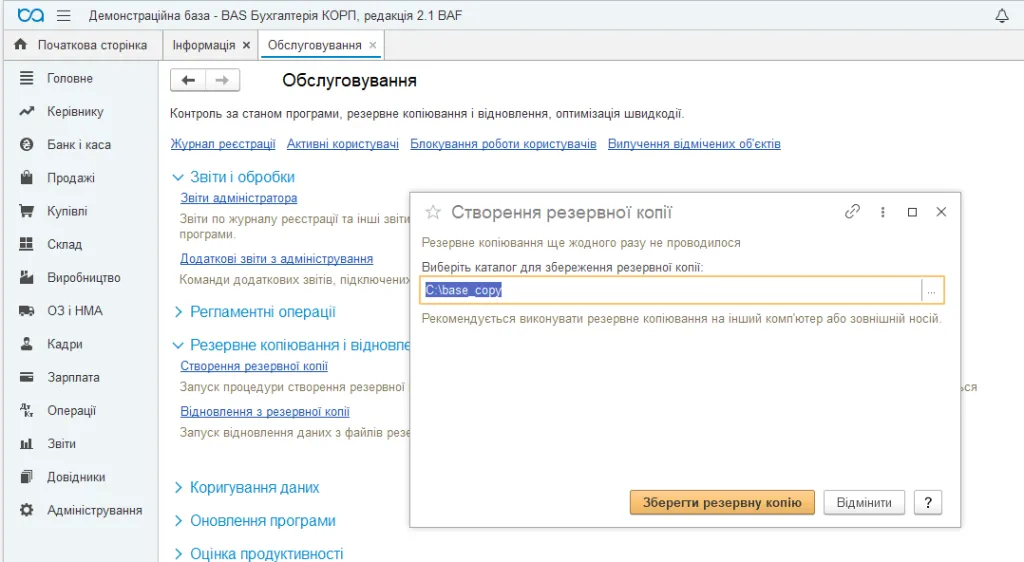Click the Адміністрування gear icon
This screenshot has height=562, width=1024.
[x=26, y=510]
